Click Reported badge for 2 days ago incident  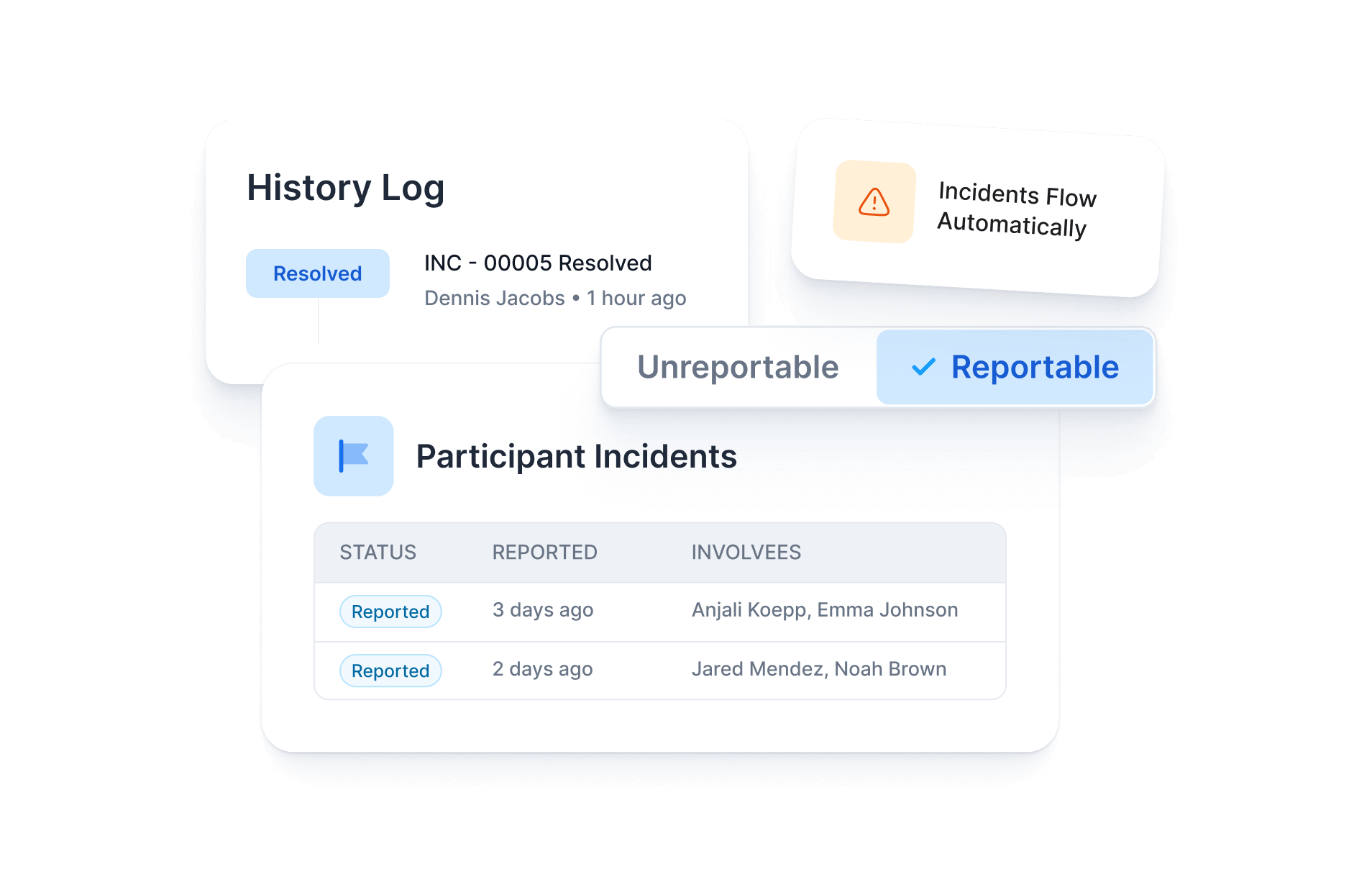pyautogui.click(x=390, y=671)
